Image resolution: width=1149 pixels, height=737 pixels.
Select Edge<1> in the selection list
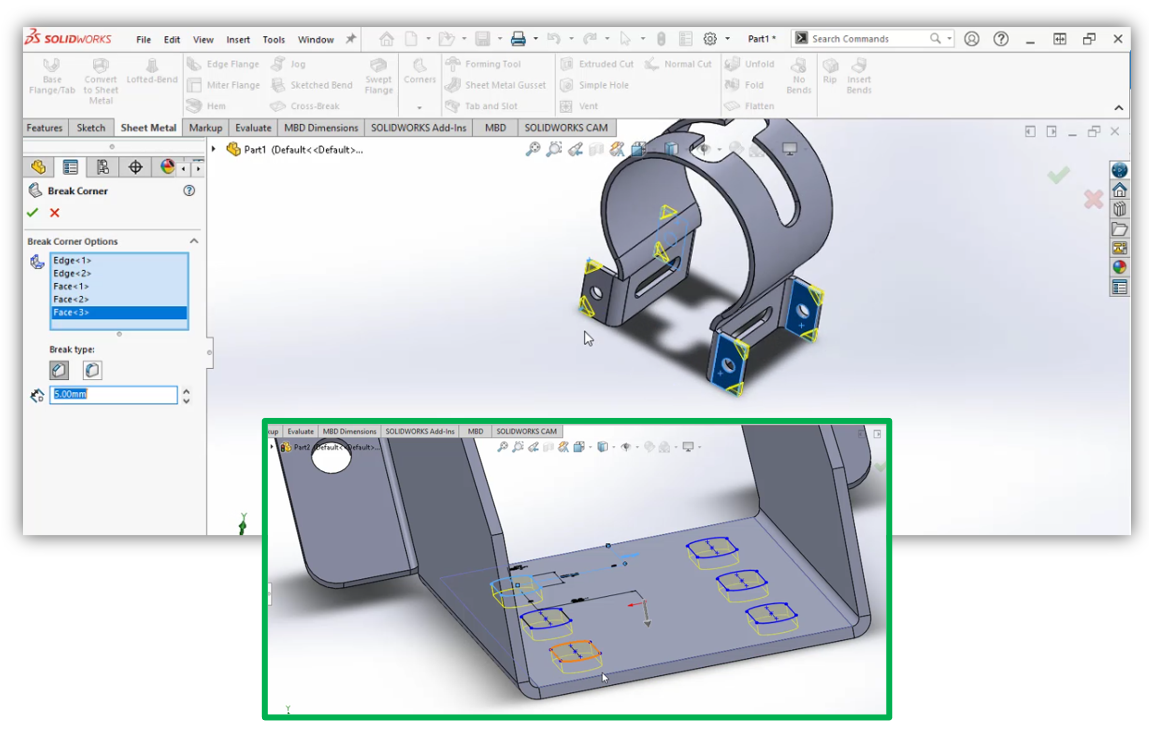(x=119, y=260)
